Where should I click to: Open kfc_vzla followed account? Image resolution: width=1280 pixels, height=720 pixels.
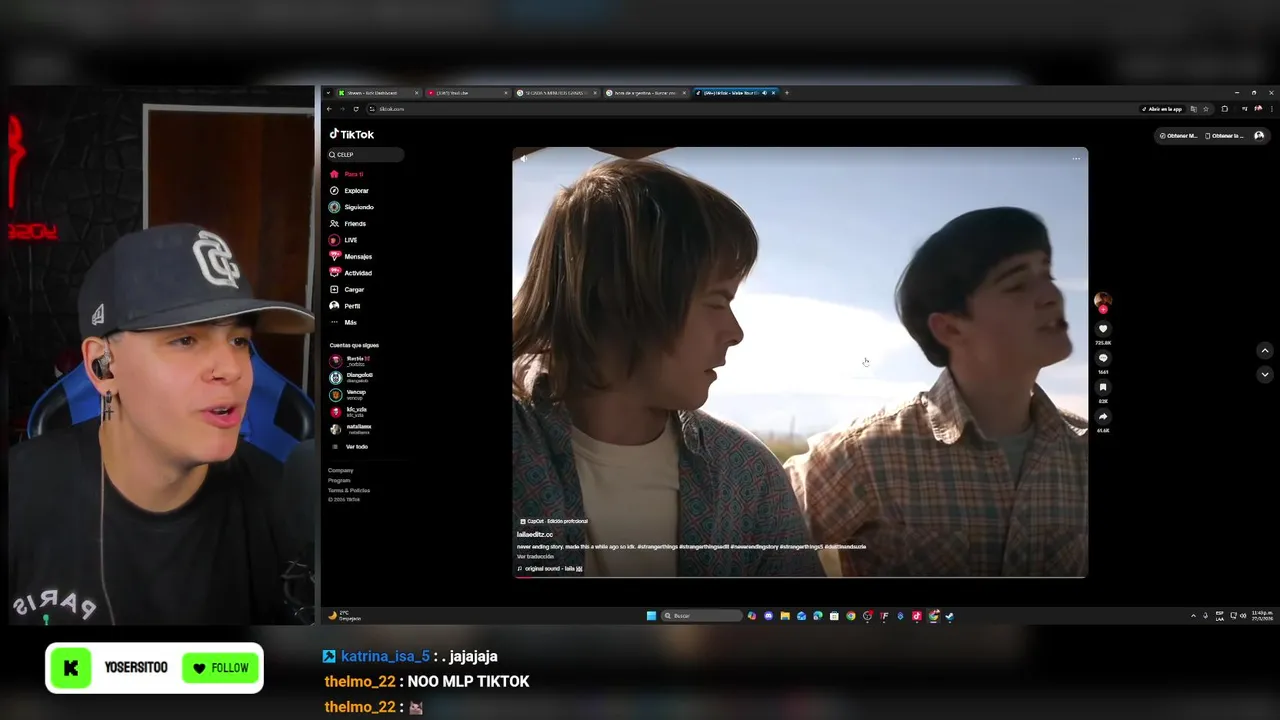pyautogui.click(x=349, y=411)
